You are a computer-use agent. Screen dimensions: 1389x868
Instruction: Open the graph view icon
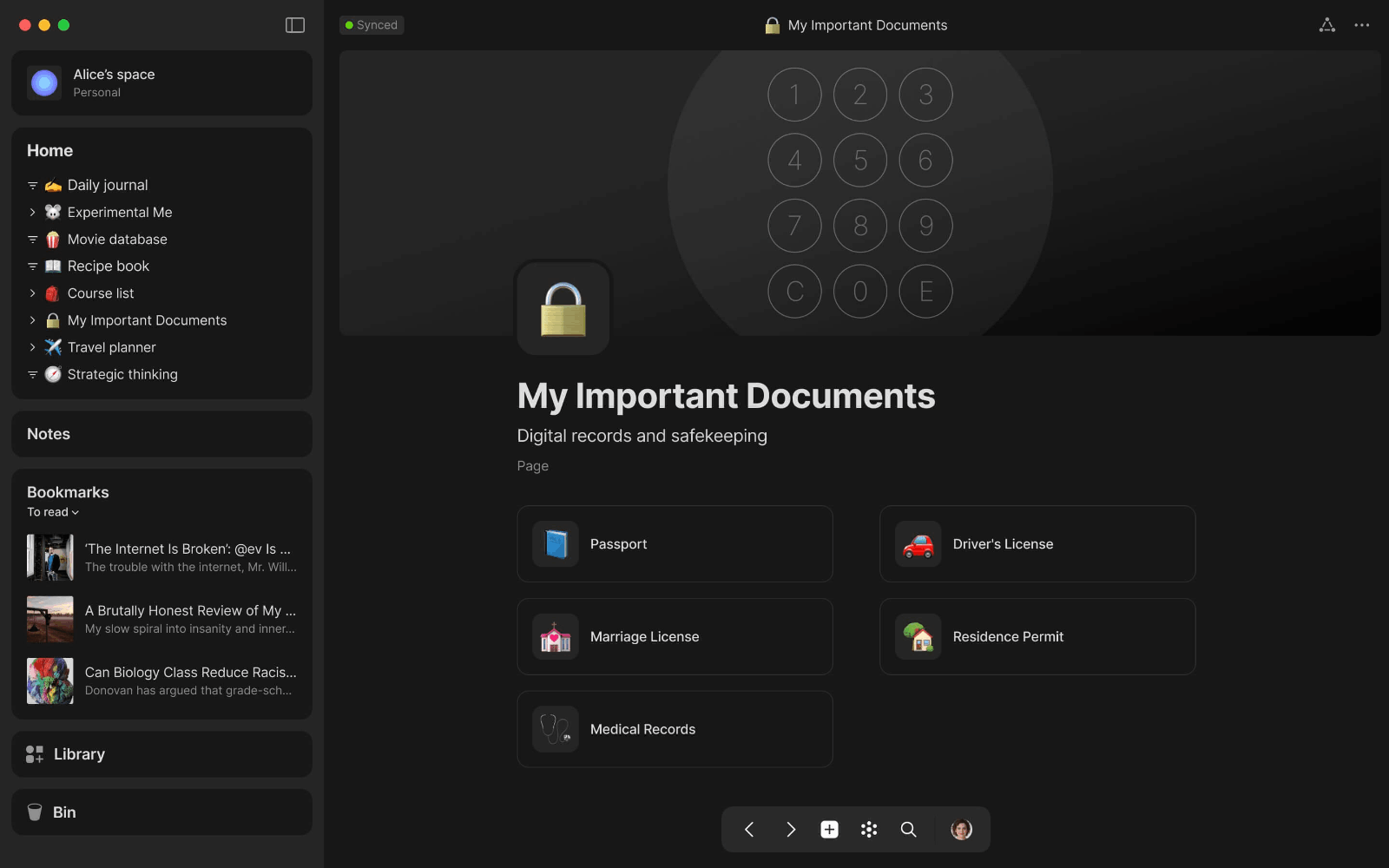click(x=1326, y=25)
